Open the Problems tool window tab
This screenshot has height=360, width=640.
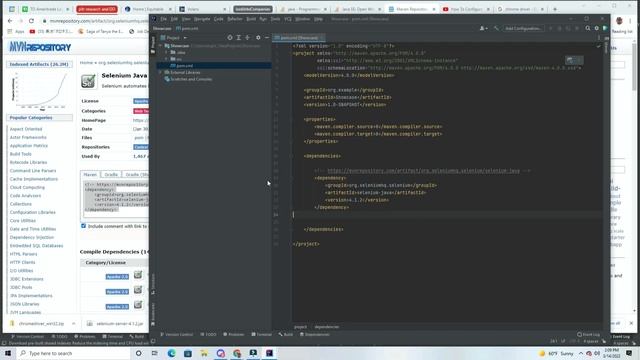[234, 334]
